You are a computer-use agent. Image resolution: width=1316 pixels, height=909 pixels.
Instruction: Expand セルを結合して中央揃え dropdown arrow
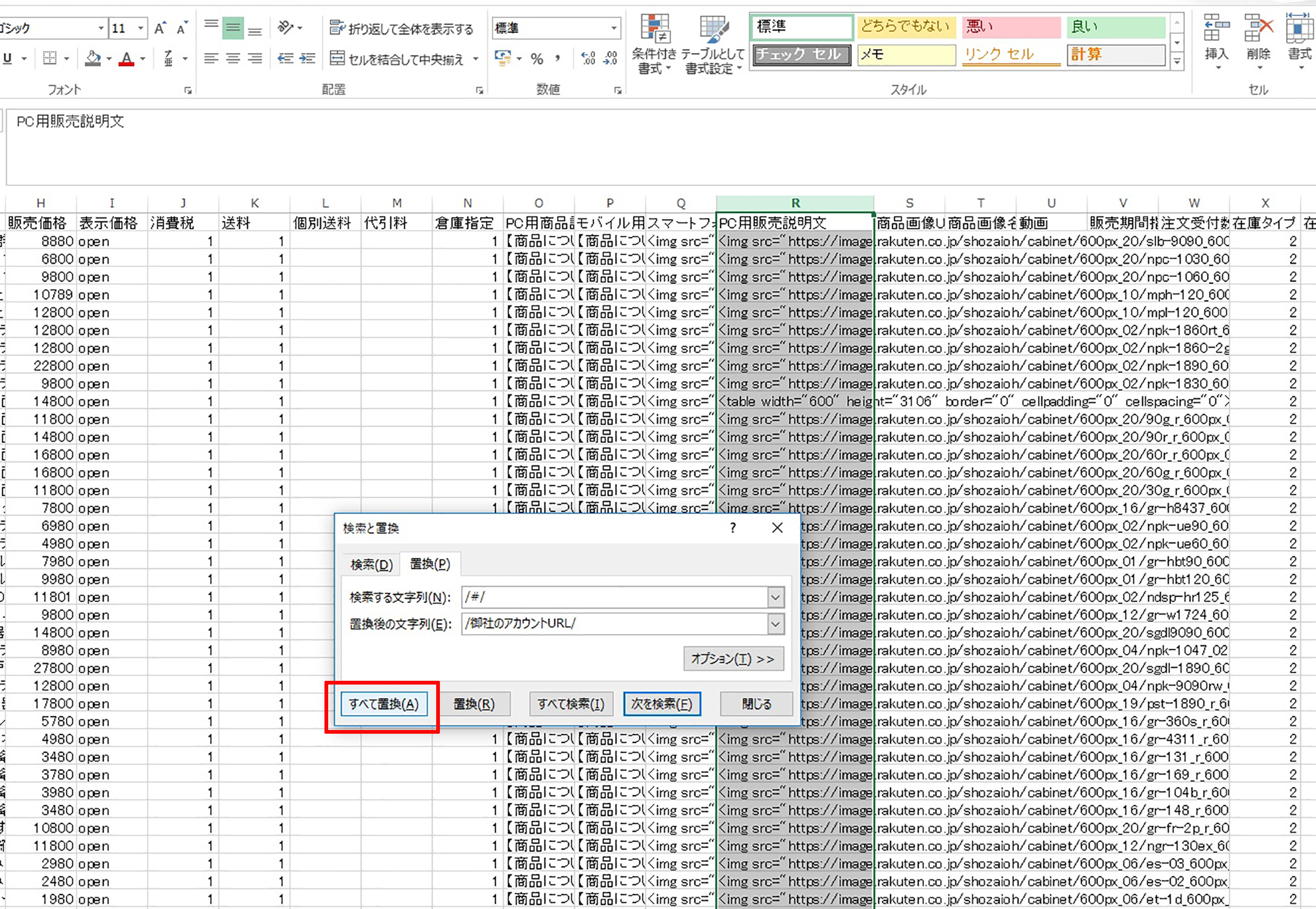pyautogui.click(x=476, y=58)
